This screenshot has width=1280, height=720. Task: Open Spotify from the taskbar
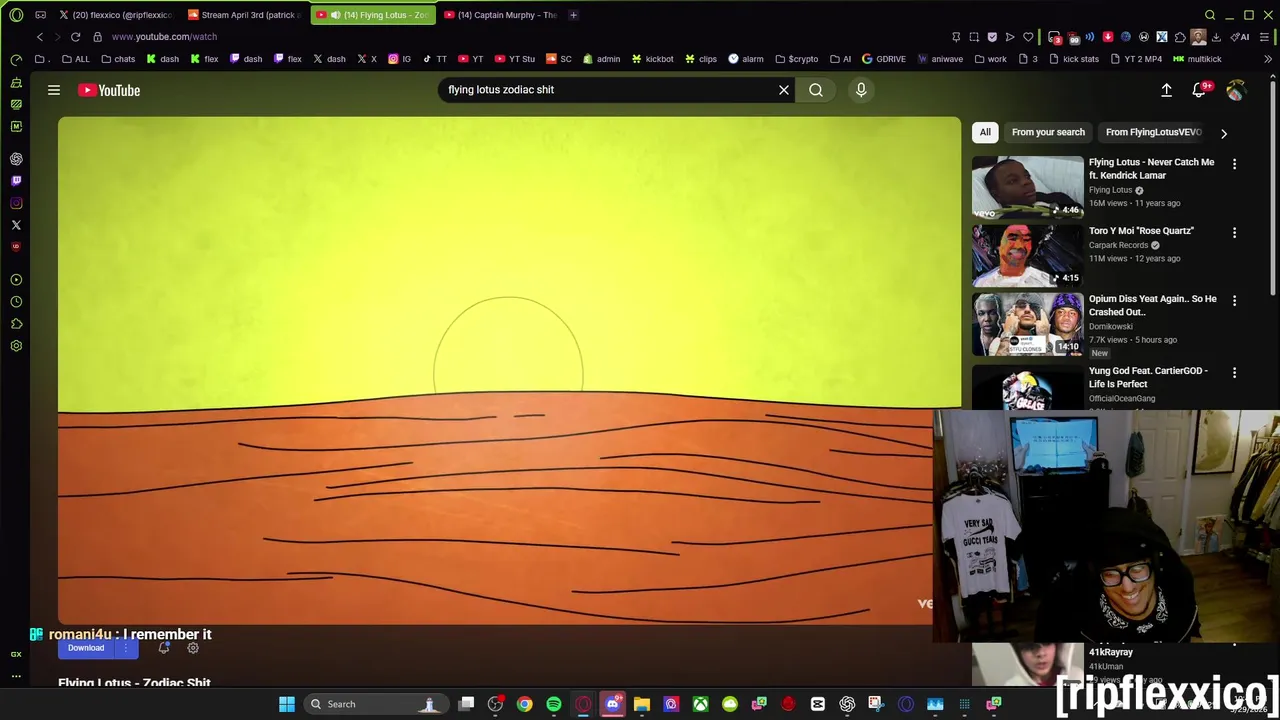554,704
